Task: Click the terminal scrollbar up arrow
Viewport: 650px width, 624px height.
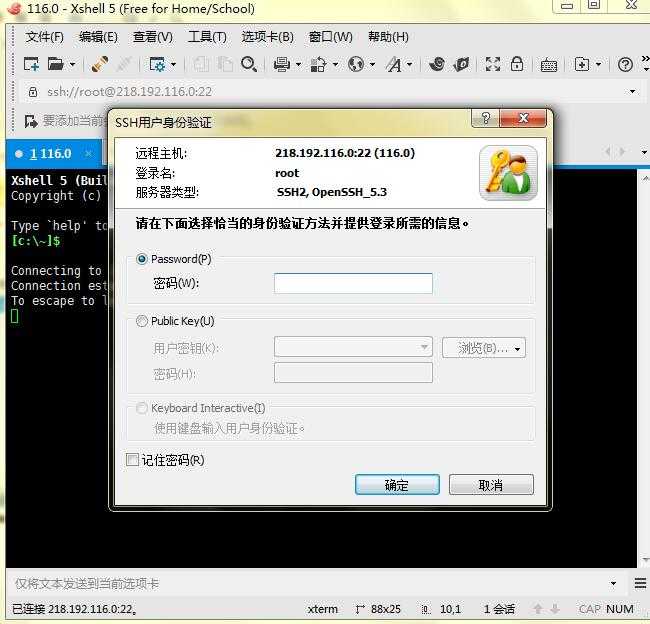Action: pyautogui.click(x=645, y=179)
